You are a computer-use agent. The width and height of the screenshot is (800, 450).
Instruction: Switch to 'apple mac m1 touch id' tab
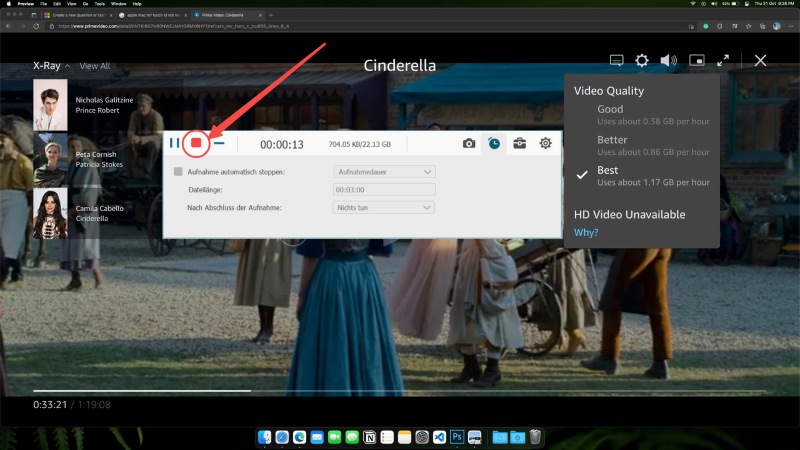pyautogui.click(x=153, y=15)
